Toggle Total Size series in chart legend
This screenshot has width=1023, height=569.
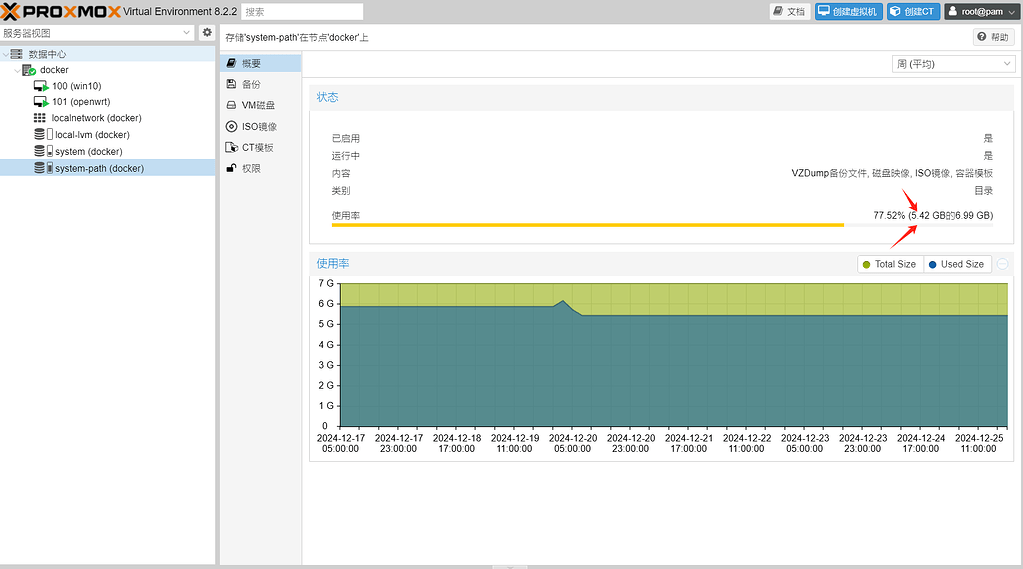coord(890,264)
